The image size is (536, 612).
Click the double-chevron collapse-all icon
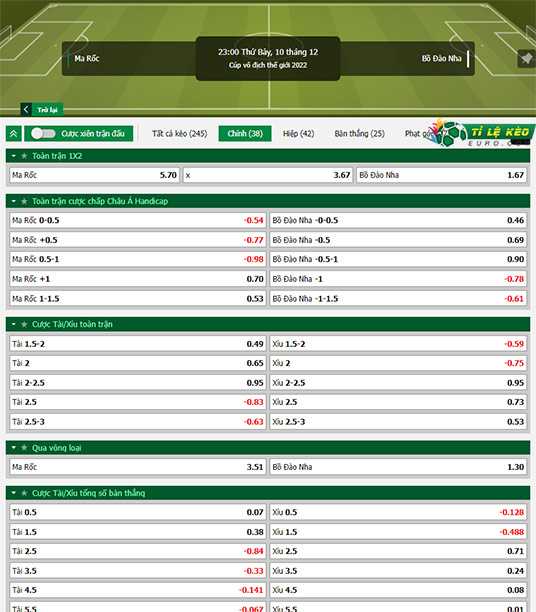click(x=14, y=133)
